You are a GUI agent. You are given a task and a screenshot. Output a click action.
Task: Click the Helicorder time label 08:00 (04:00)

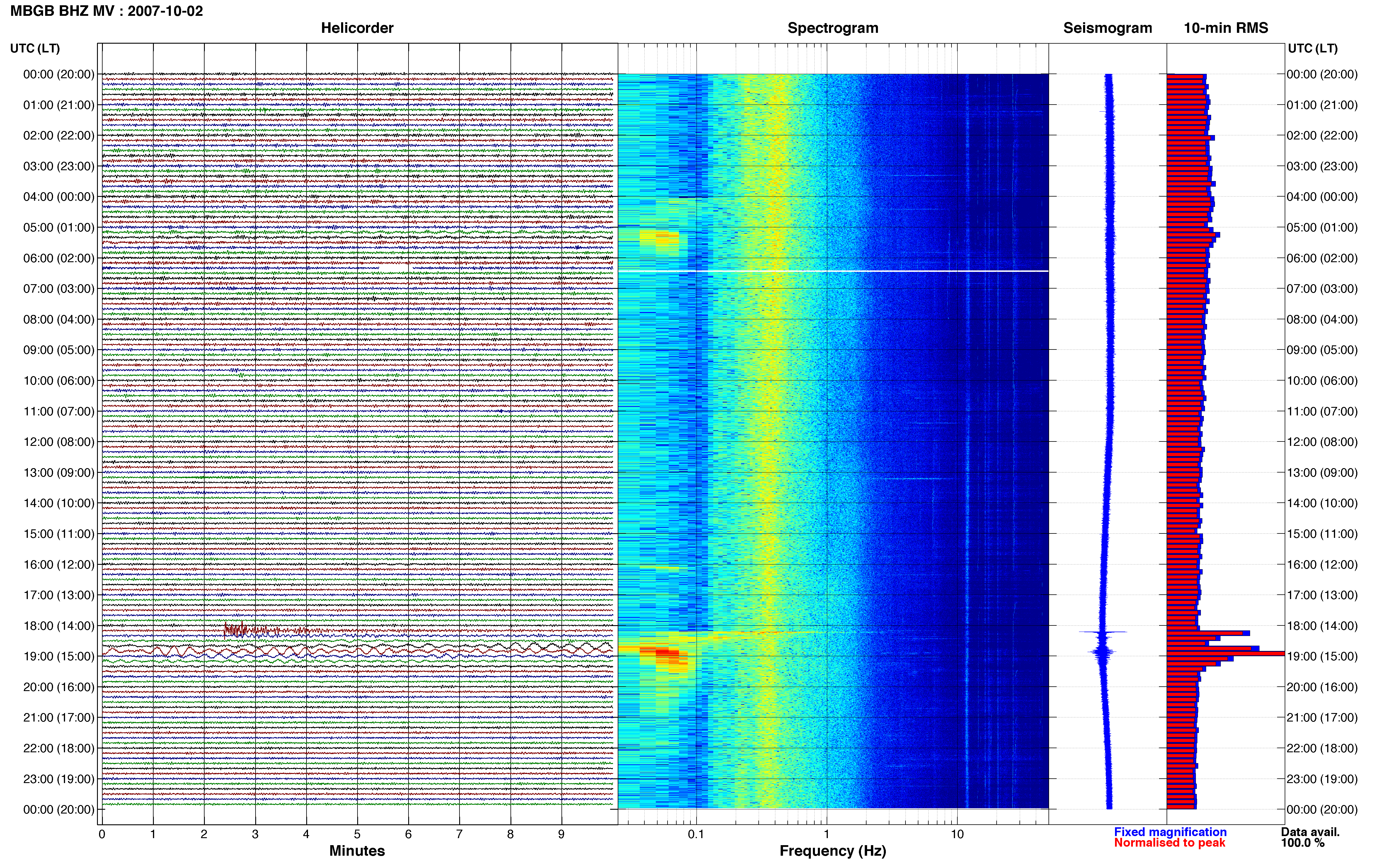[x=59, y=319]
